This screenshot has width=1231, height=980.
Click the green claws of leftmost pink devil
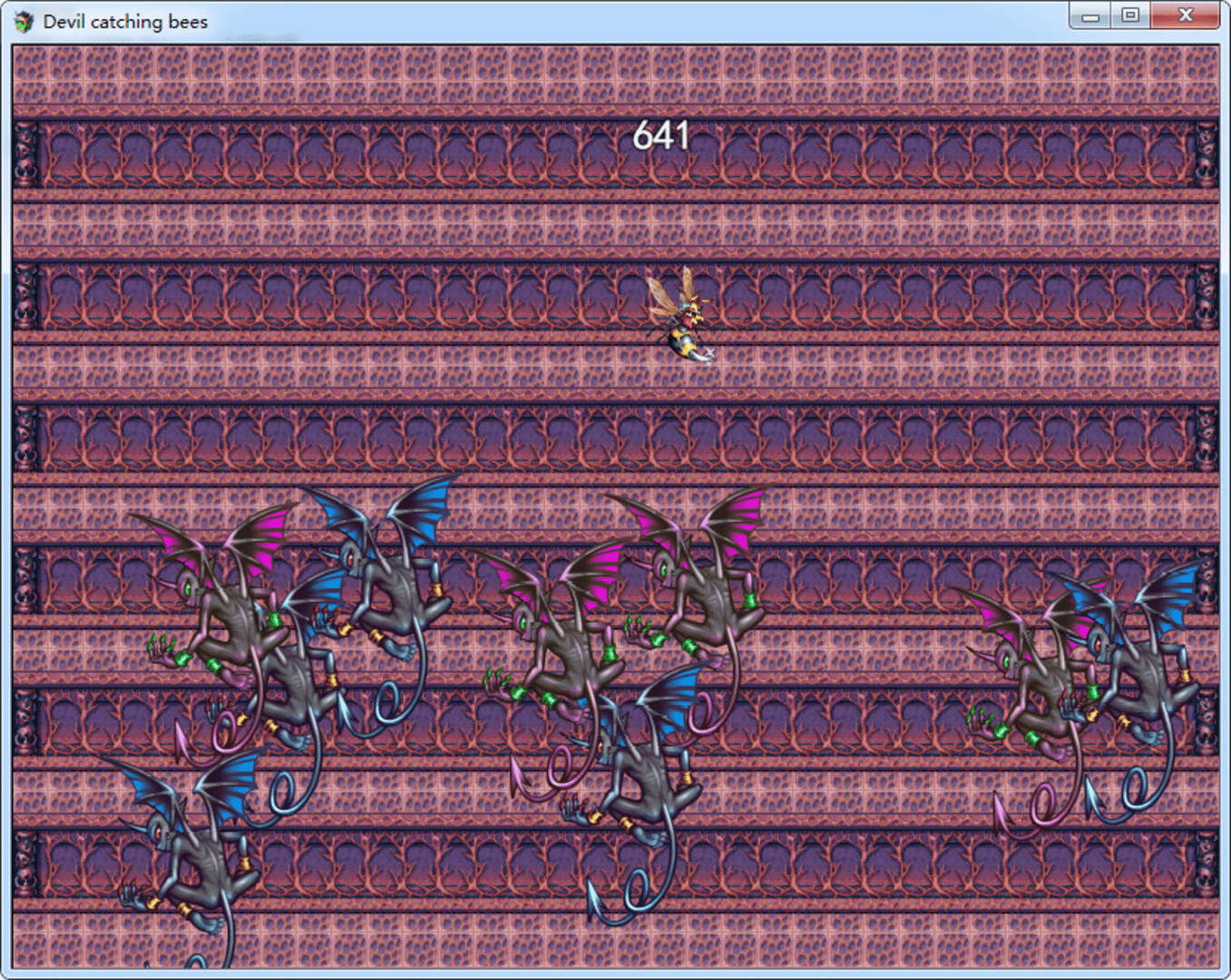click(163, 650)
